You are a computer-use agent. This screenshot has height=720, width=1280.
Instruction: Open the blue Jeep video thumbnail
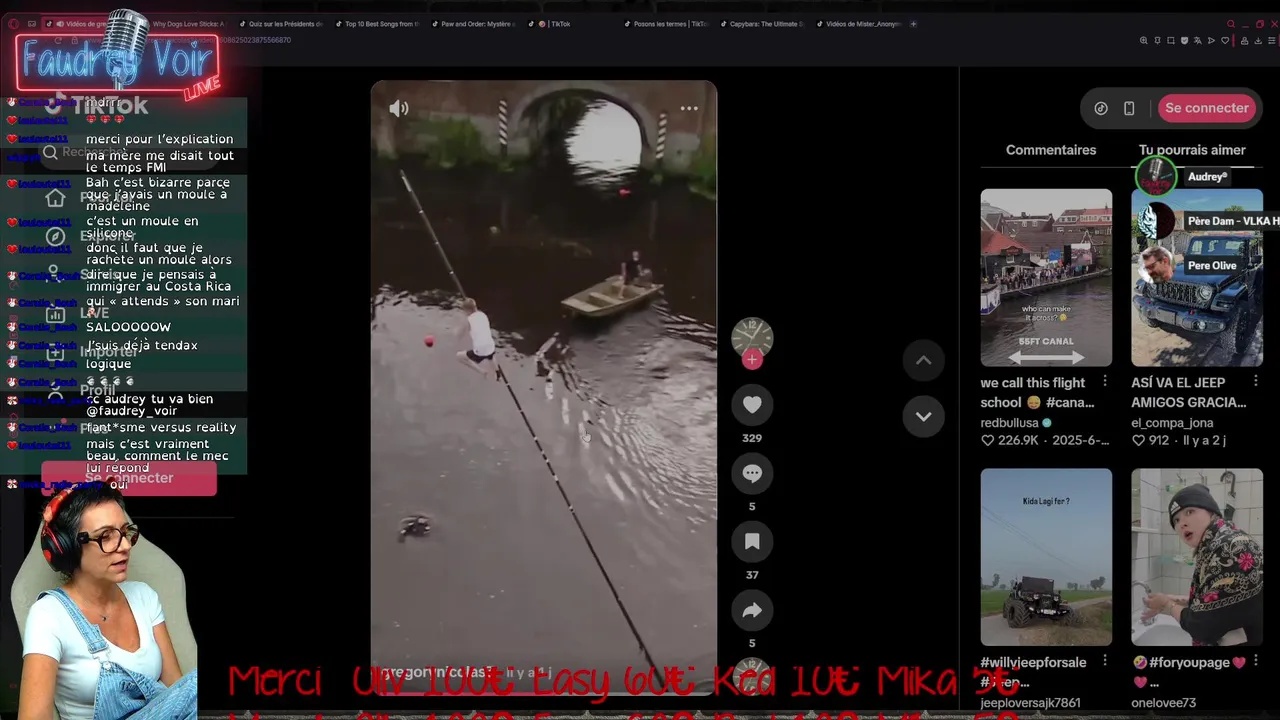(1197, 277)
